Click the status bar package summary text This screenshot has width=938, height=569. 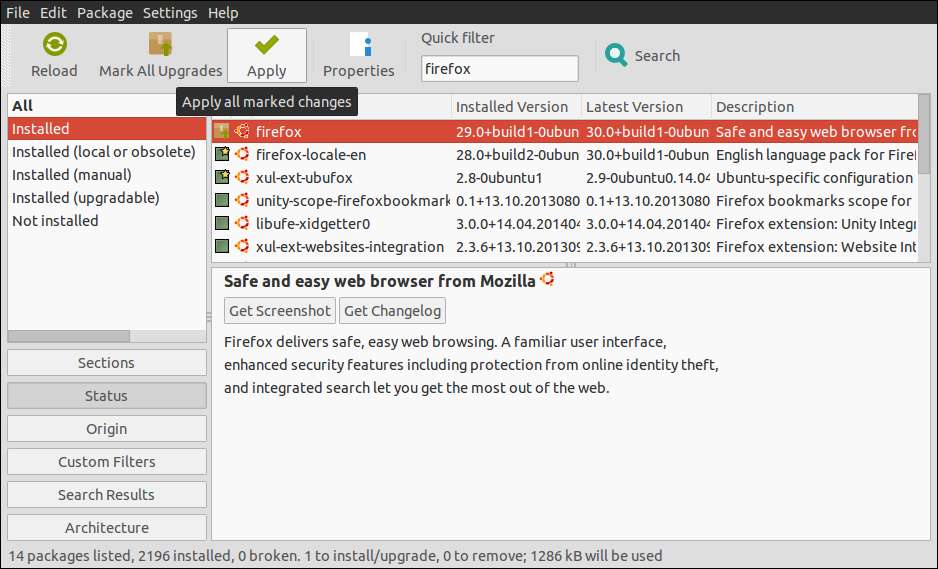coord(335,556)
